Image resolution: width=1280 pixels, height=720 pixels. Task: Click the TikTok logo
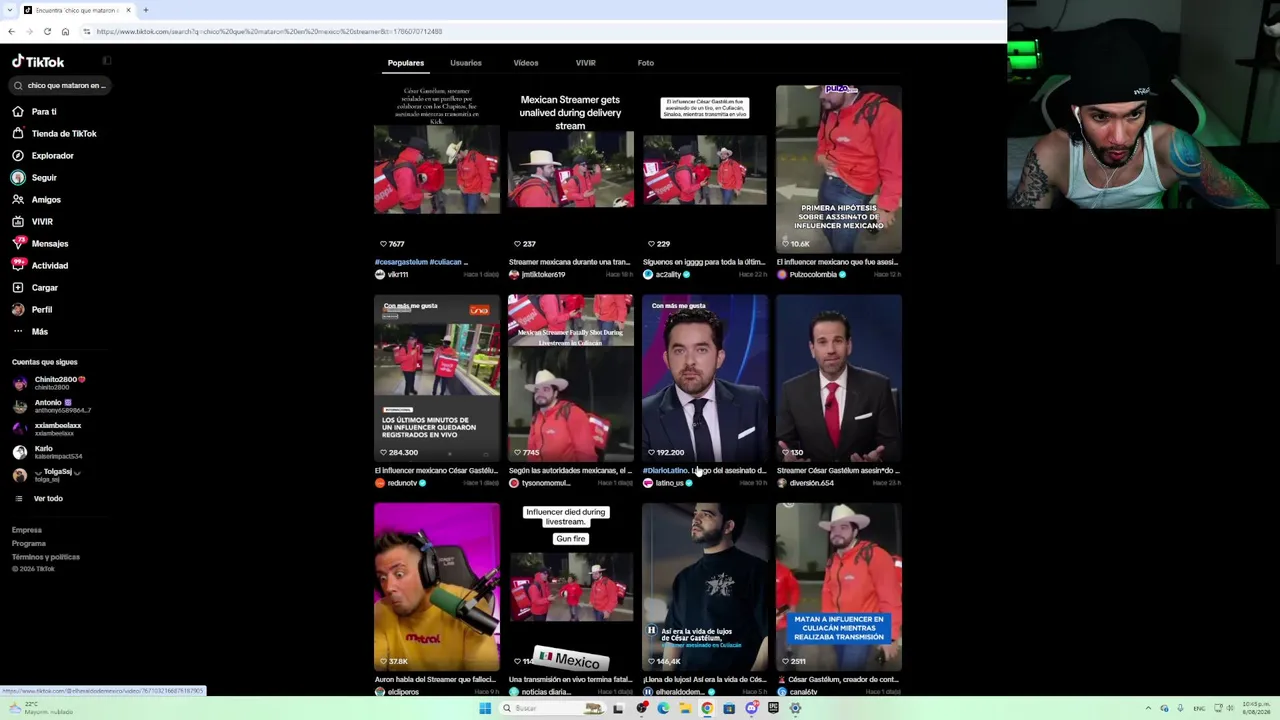point(38,61)
